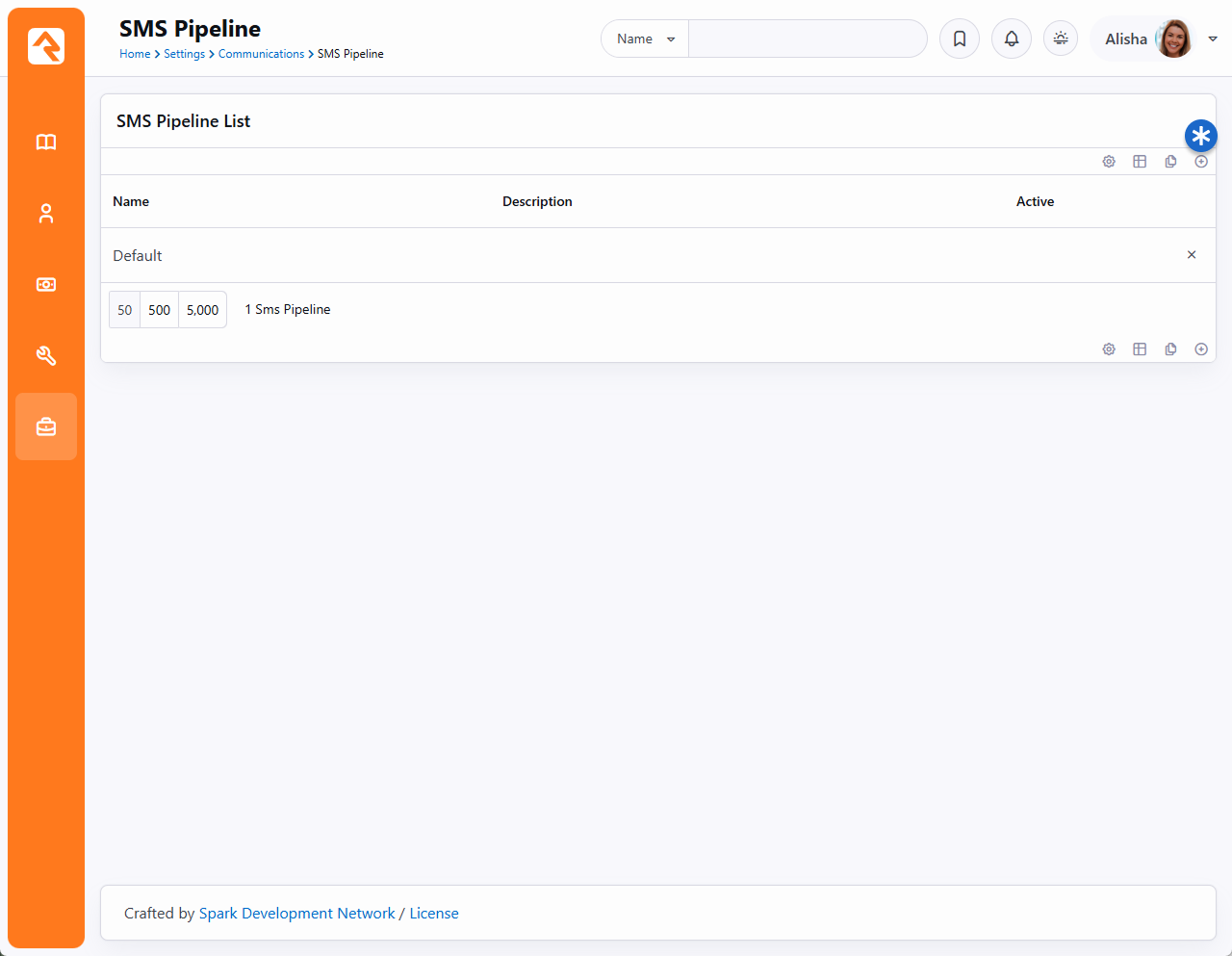1232x956 pixels.
Task: Click the bookmark icon in header
Action: click(x=960, y=39)
